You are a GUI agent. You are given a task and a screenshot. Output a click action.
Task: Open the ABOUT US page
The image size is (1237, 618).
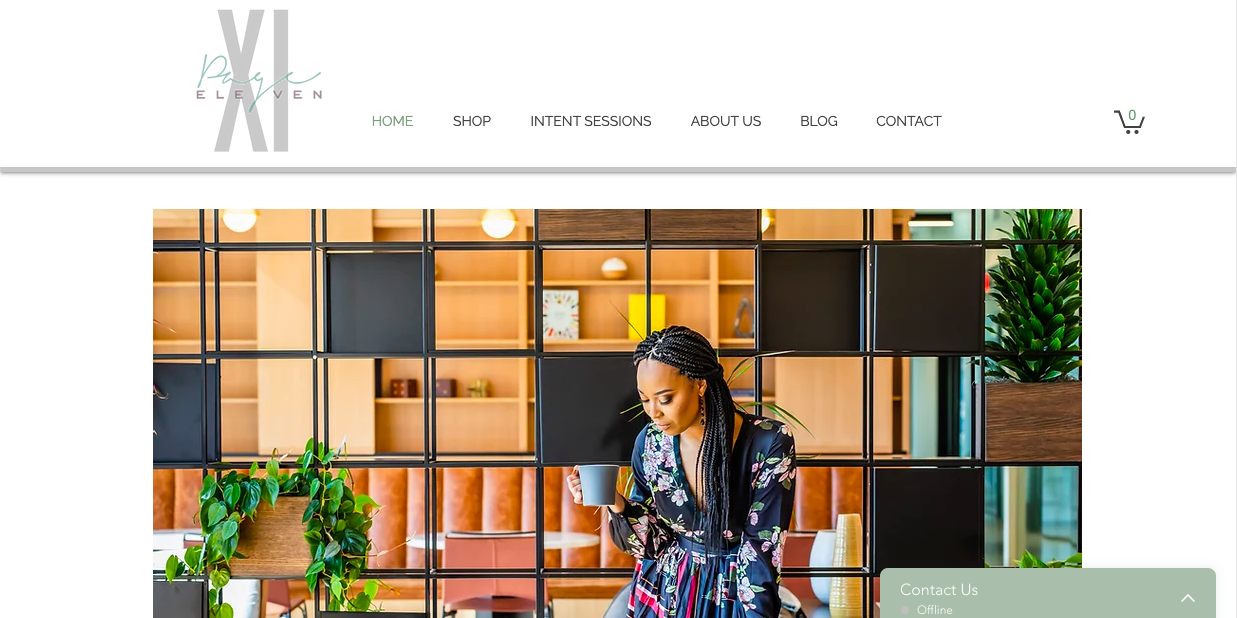pos(726,121)
